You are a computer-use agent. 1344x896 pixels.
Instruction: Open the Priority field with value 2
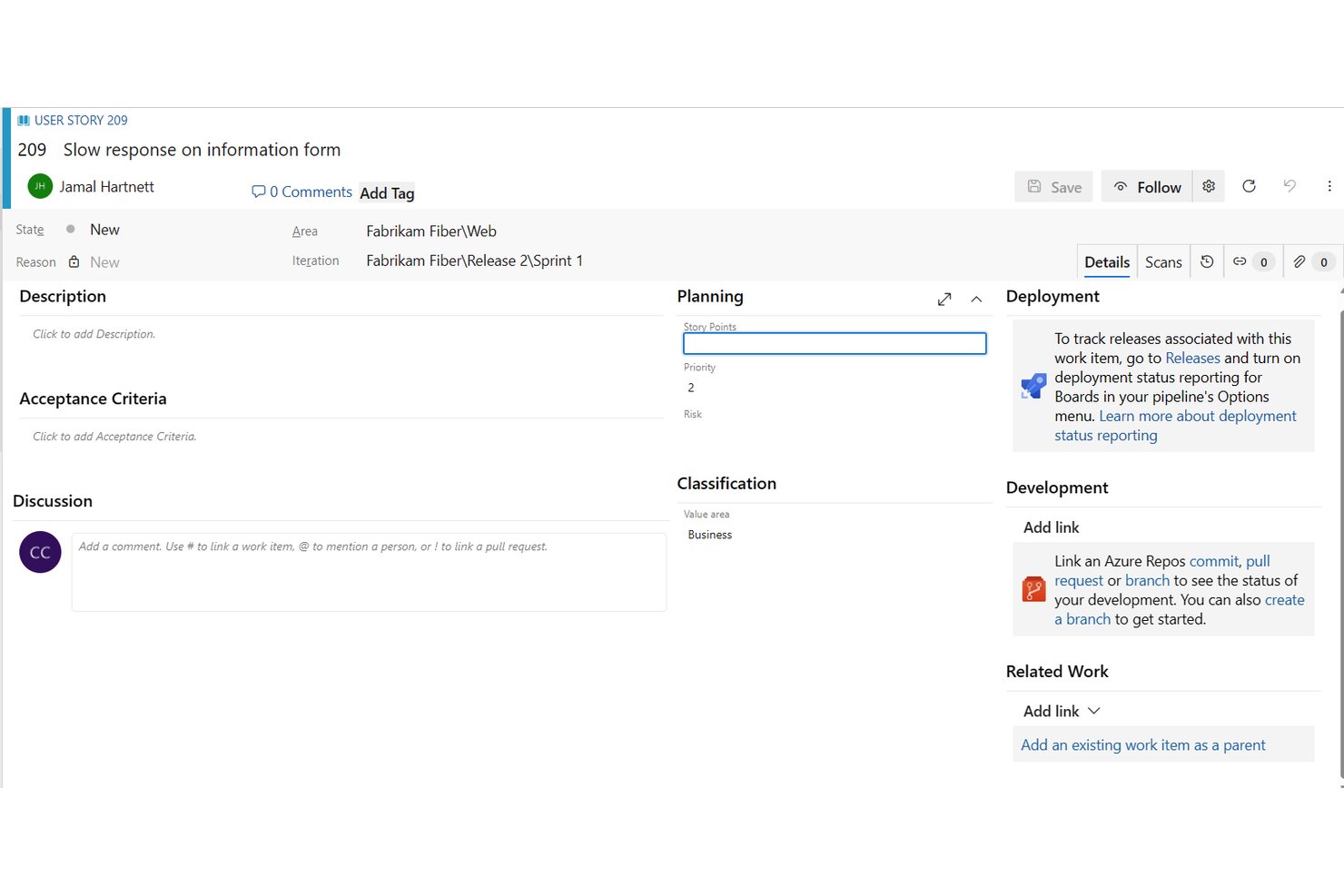pyautogui.click(x=835, y=388)
